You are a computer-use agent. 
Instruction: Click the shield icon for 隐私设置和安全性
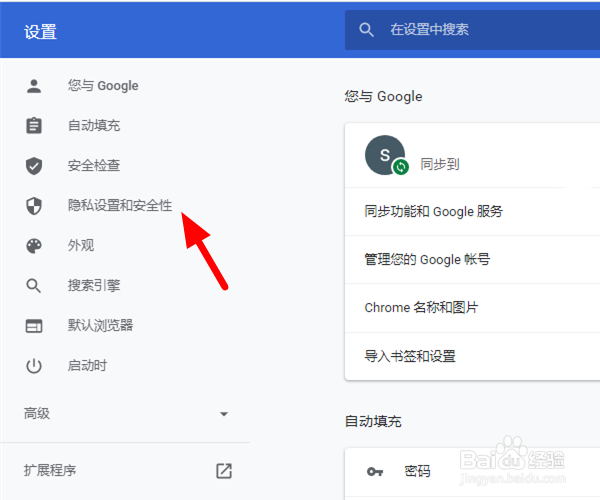click(x=34, y=206)
